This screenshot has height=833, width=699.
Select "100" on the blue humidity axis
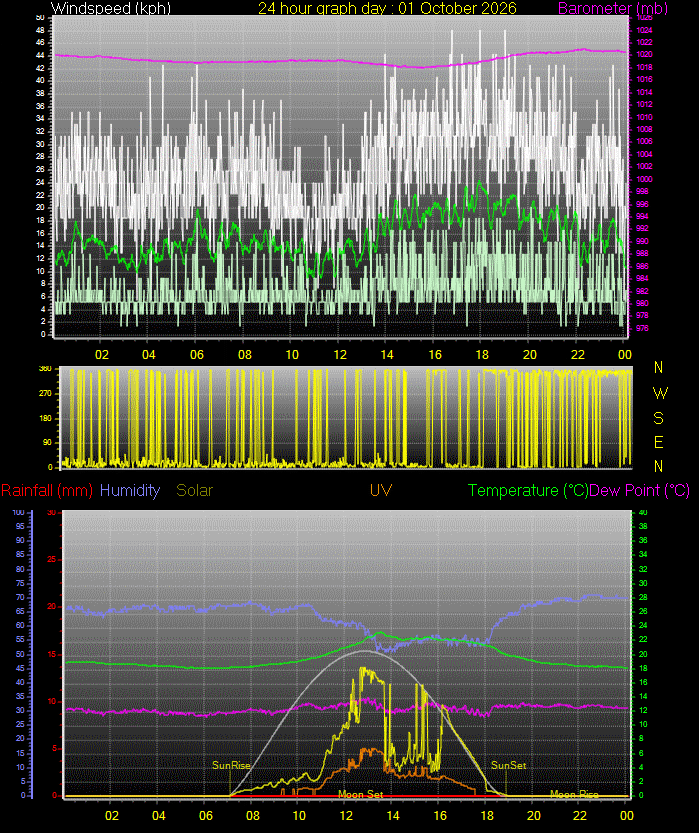19,512
